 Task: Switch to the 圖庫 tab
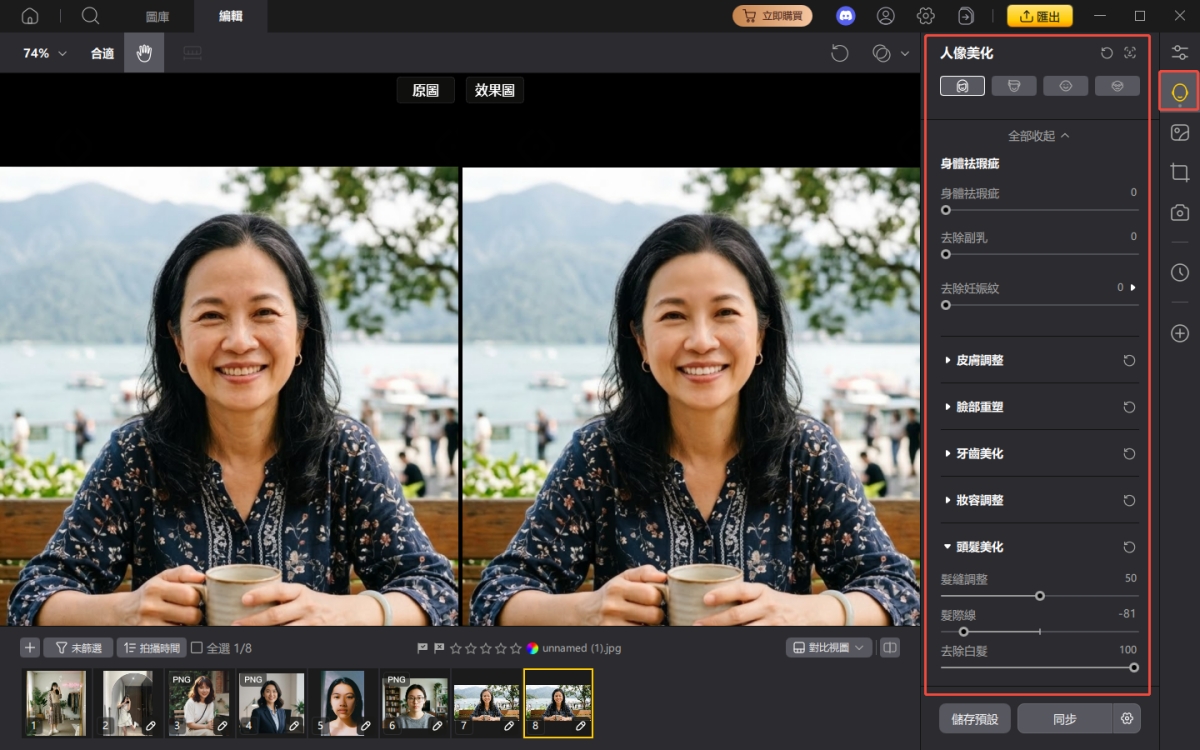pyautogui.click(x=158, y=16)
